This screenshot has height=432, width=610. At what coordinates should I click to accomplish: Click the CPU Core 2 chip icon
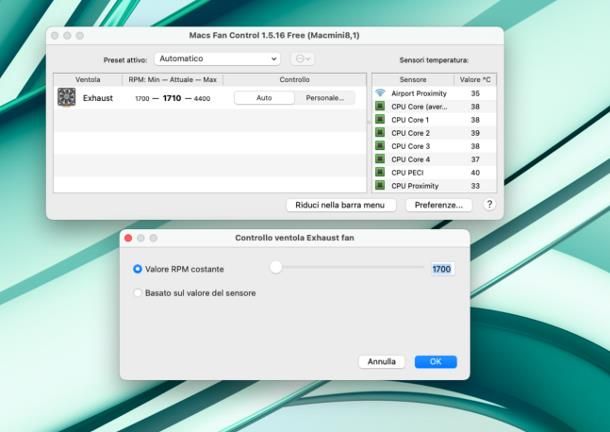click(x=380, y=132)
